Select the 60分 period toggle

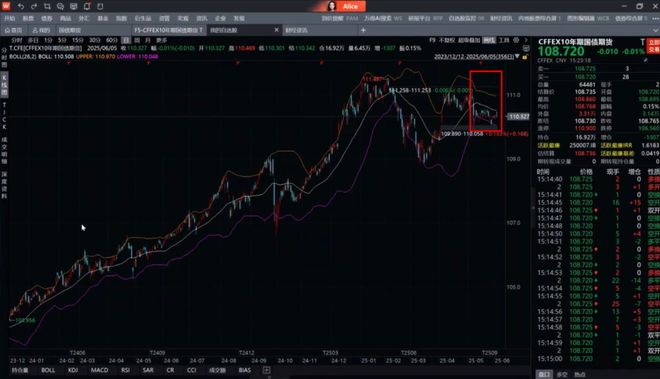point(112,40)
